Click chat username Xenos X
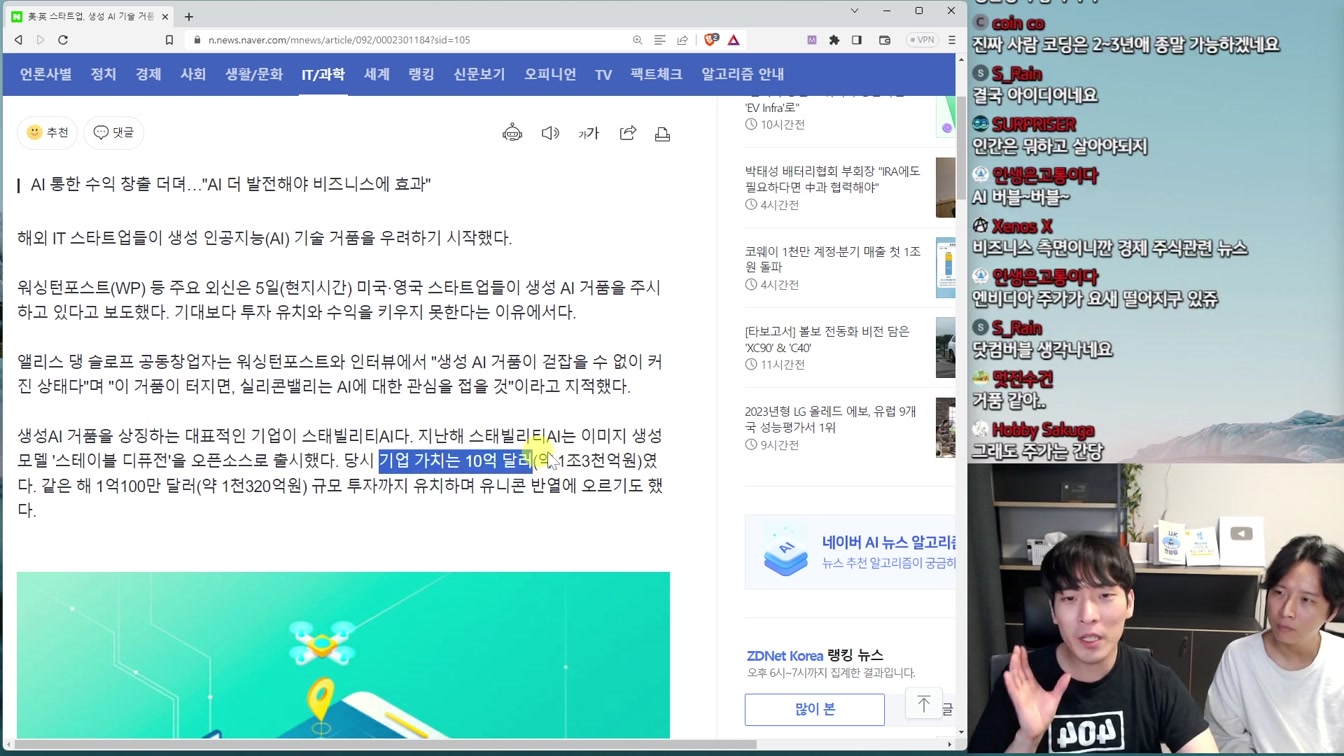The height and width of the screenshot is (756, 1344). (x=1022, y=227)
